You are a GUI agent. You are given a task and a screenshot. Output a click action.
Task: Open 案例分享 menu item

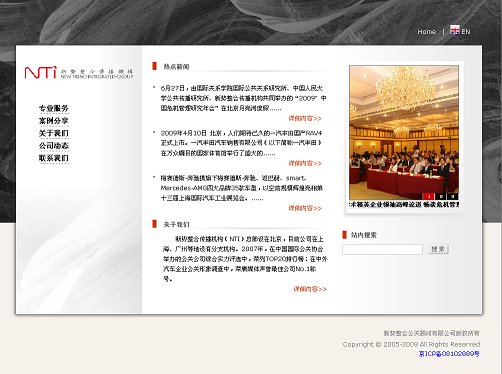point(54,121)
